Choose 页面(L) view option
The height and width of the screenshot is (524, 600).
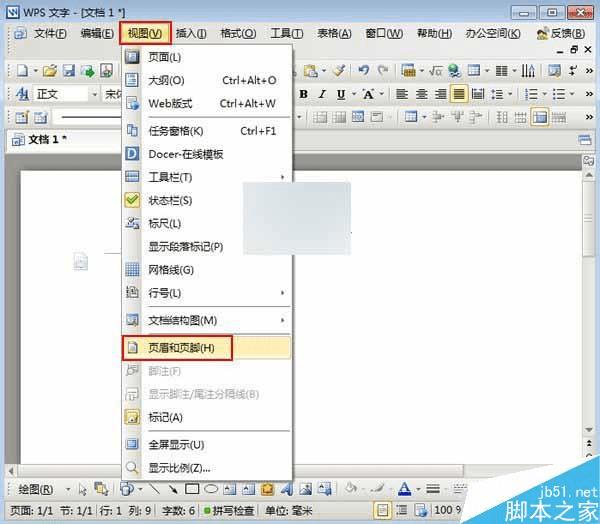208,57
